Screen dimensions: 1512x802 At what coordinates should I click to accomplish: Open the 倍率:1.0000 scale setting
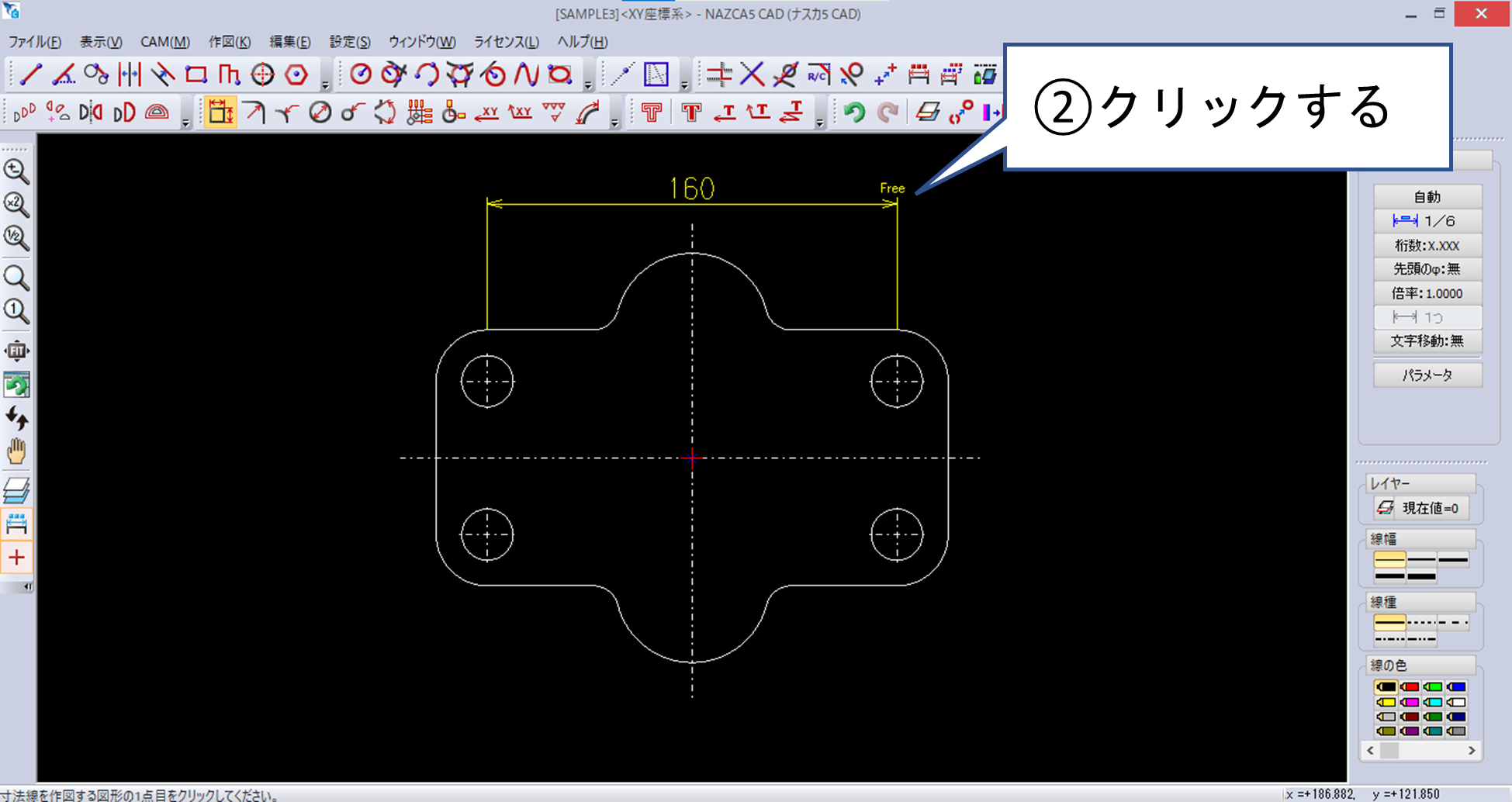pyautogui.click(x=1427, y=293)
